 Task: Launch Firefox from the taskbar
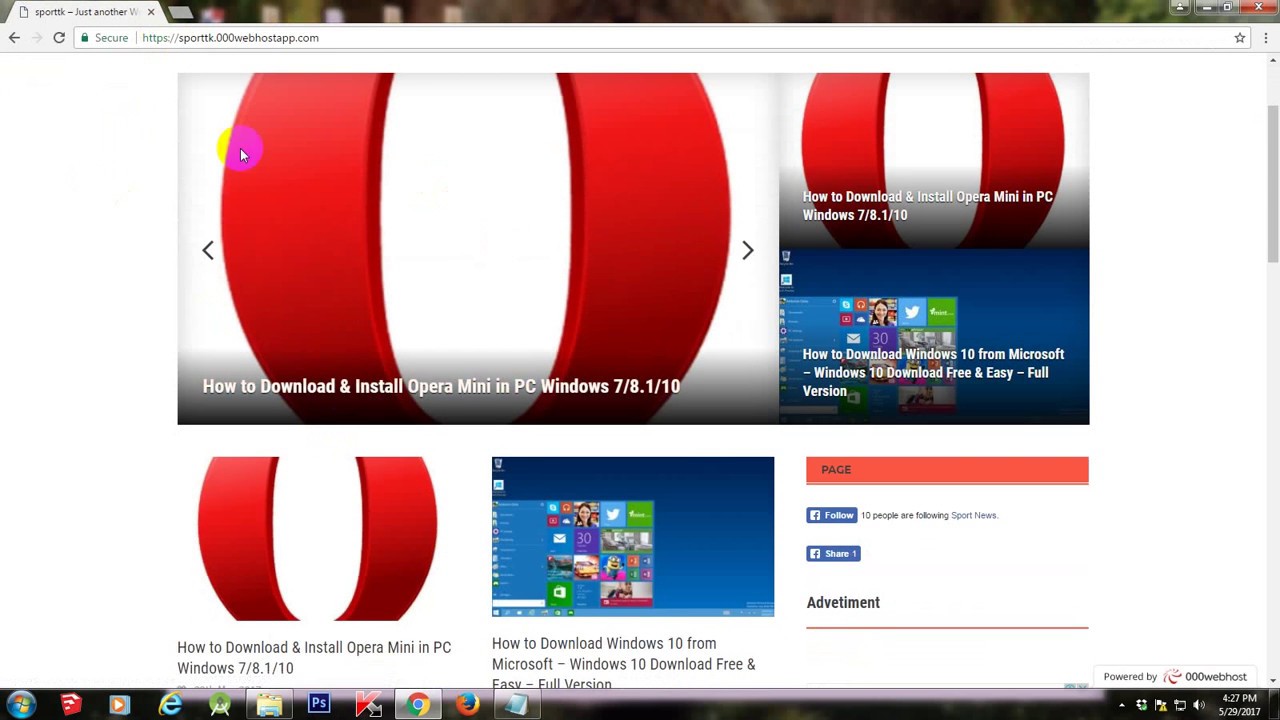click(467, 705)
